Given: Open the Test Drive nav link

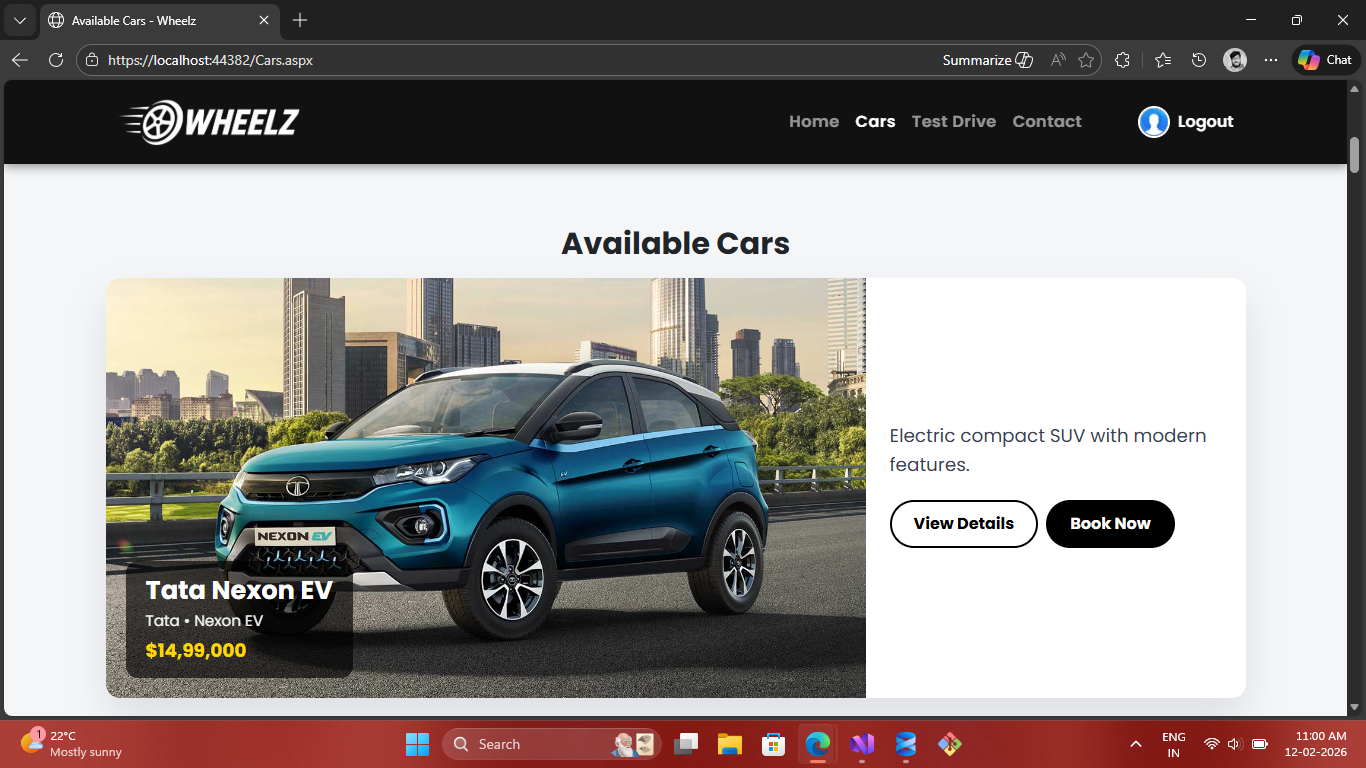Looking at the screenshot, I should tap(953, 122).
